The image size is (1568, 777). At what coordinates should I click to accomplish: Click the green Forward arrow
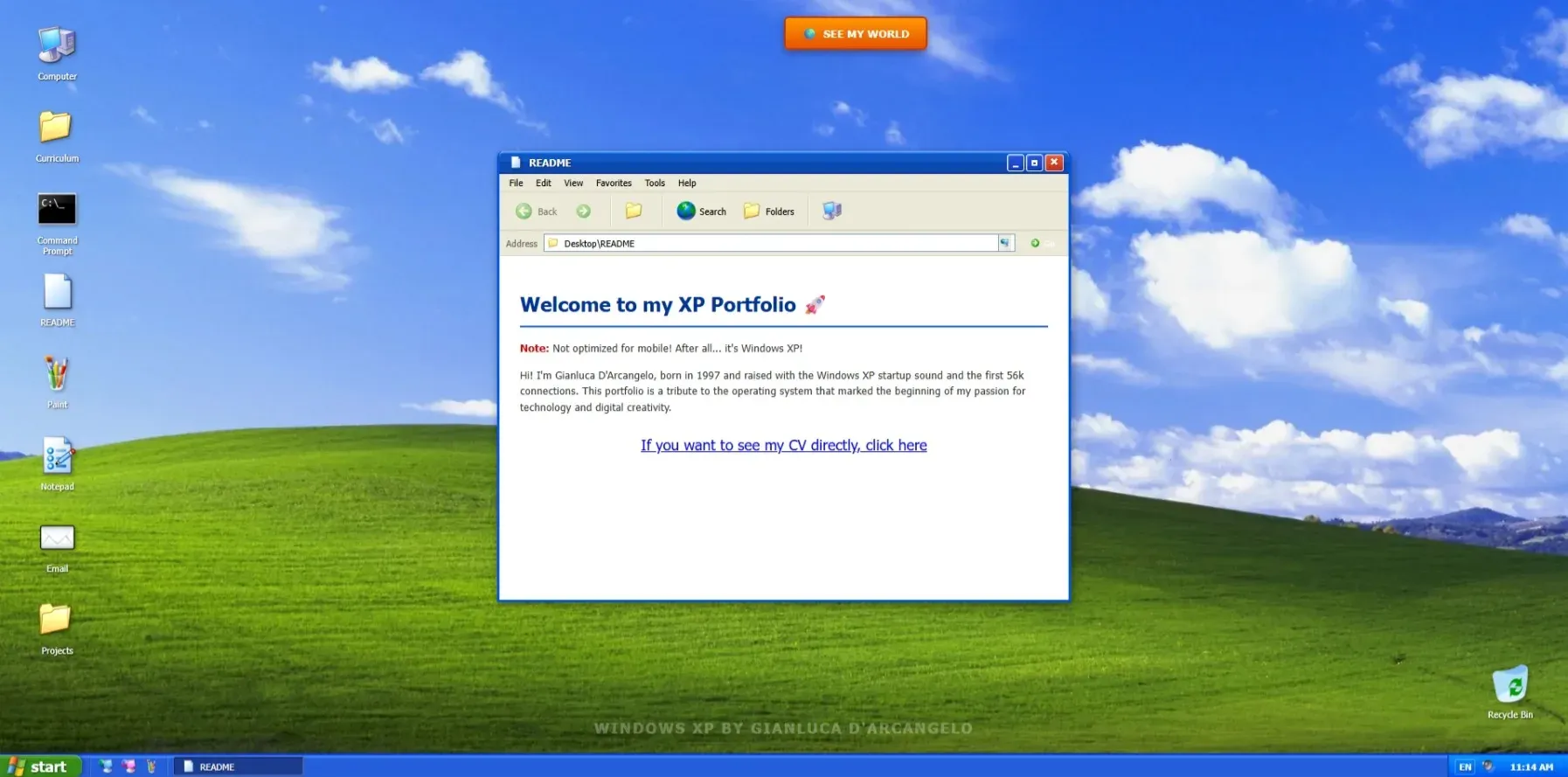(x=583, y=212)
